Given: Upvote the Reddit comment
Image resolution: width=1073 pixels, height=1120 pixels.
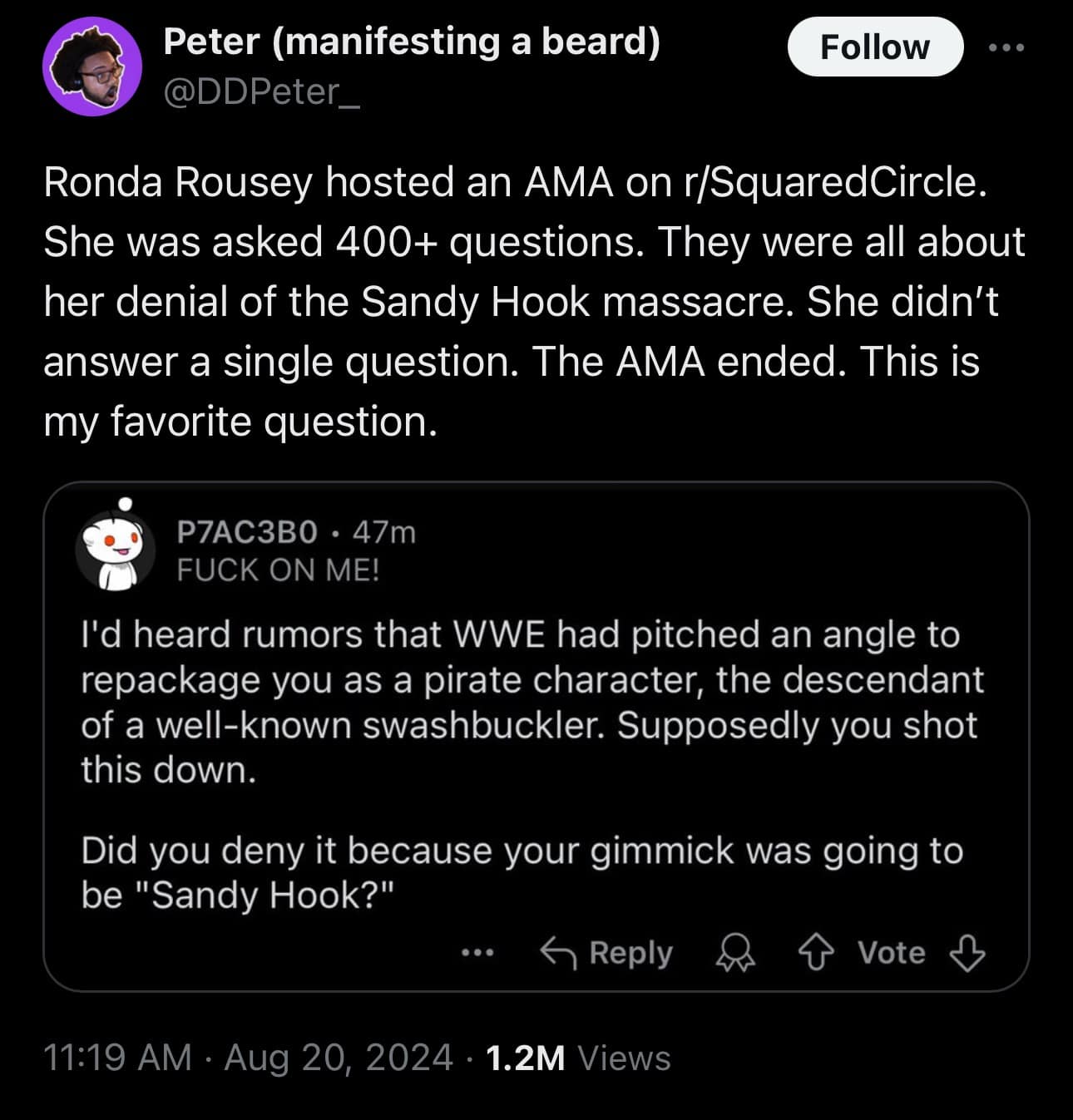Looking at the screenshot, I should click(x=815, y=953).
